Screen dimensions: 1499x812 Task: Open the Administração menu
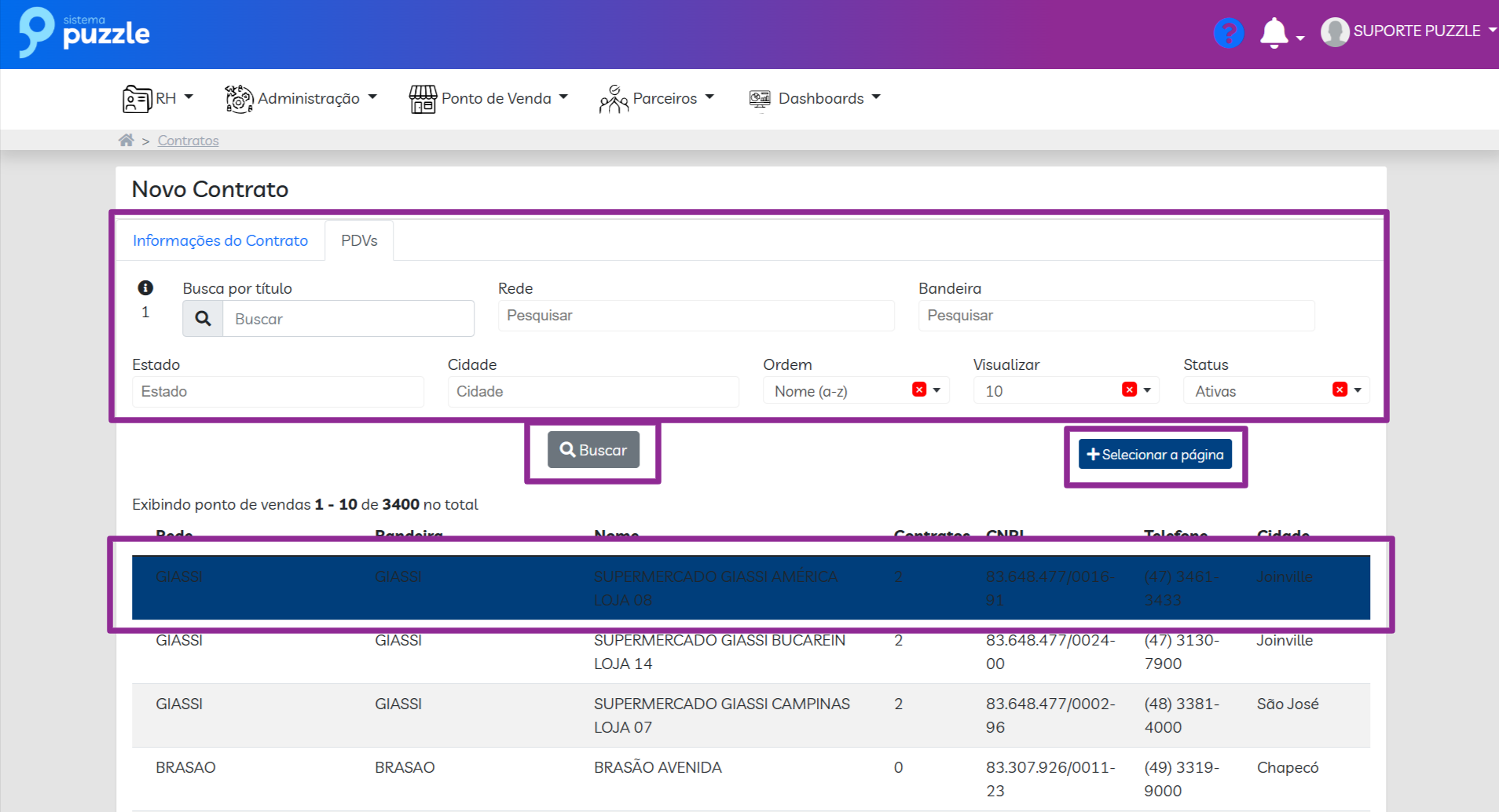(301, 99)
